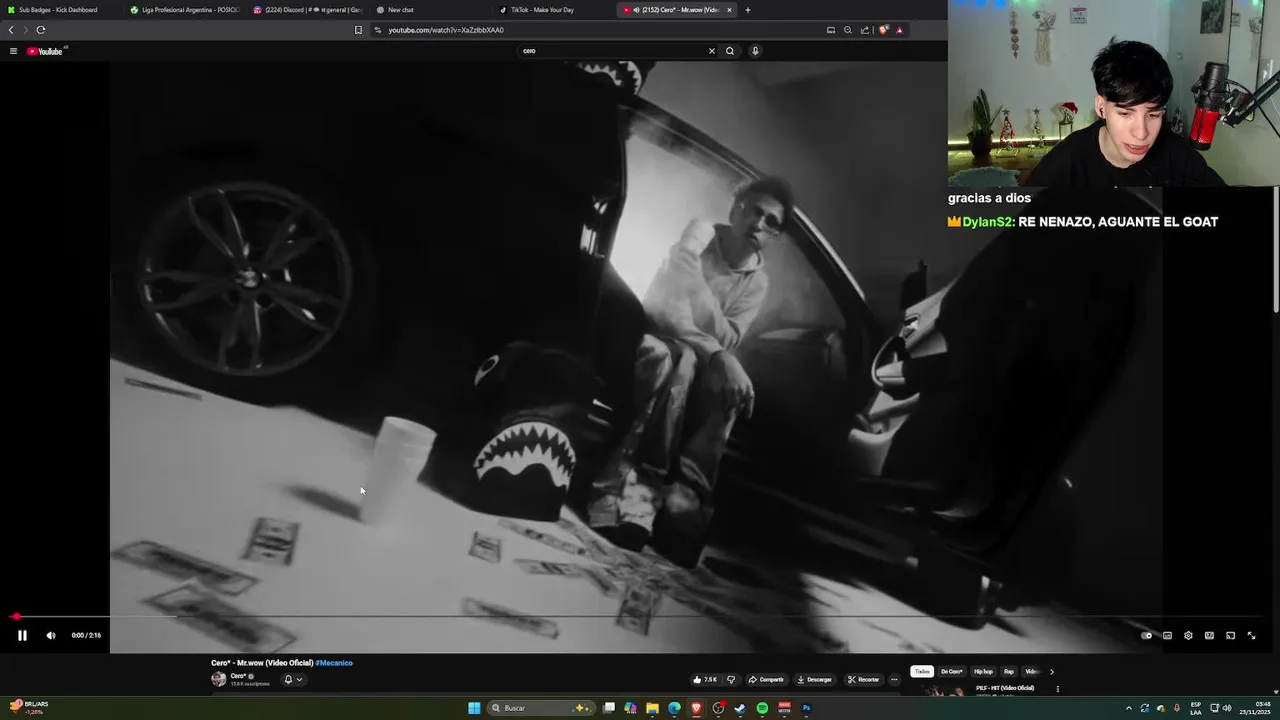Switch to Discord general tab
The width and height of the screenshot is (1280, 720).
point(307,10)
